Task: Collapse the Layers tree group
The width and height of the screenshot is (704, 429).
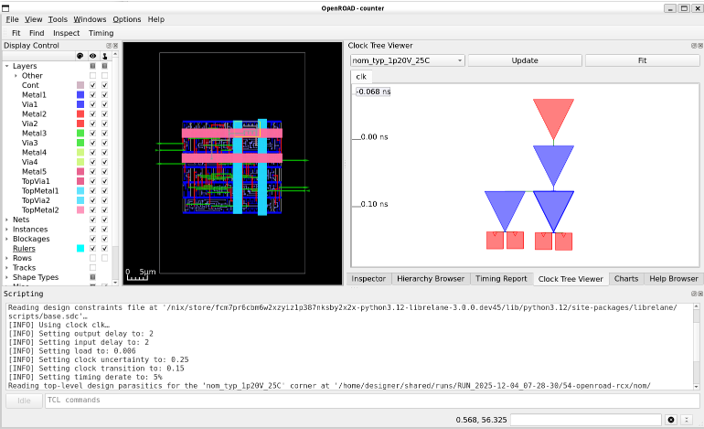Action: coord(7,66)
